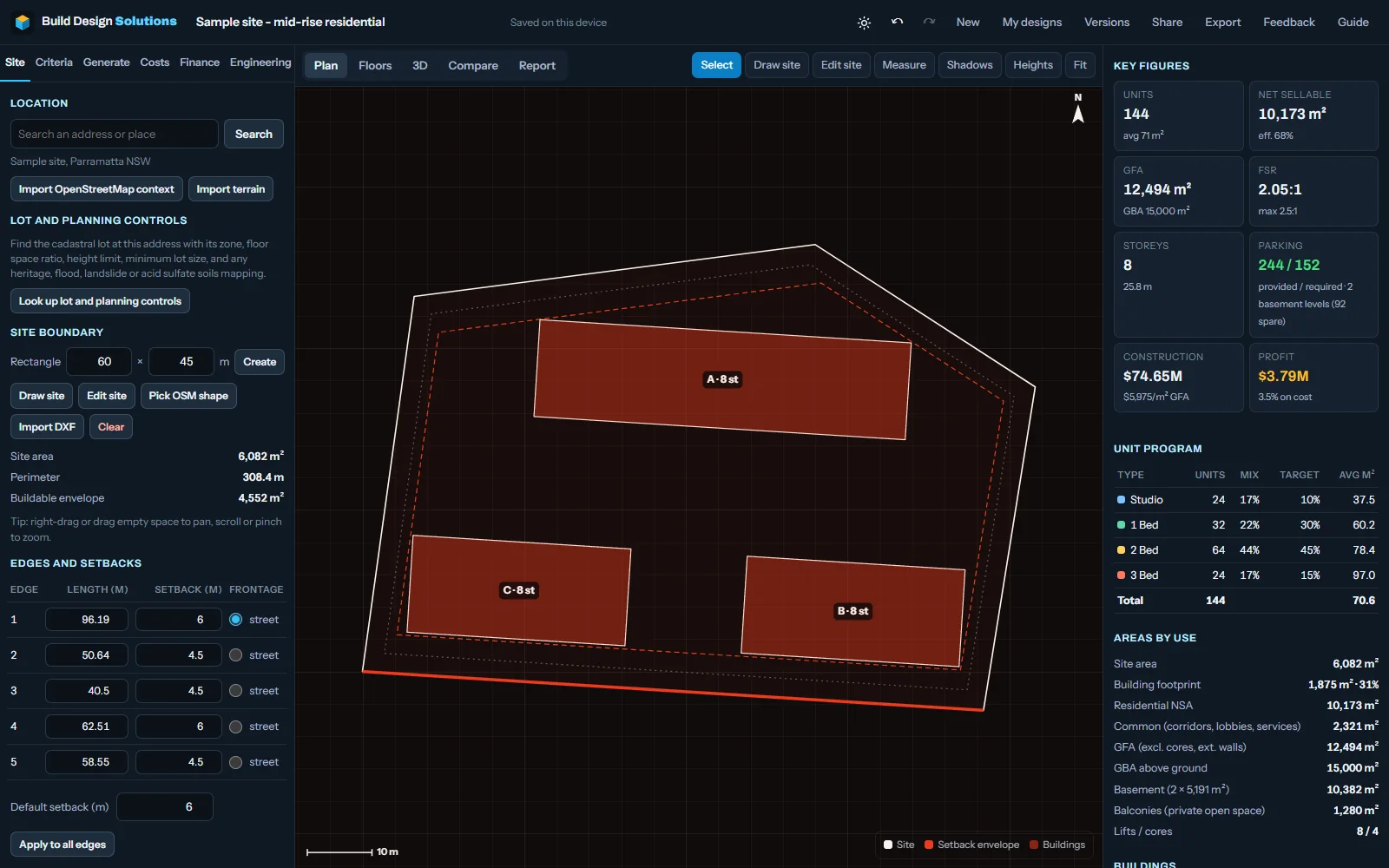The height and width of the screenshot is (868, 1389).
Task: Open the Engineering tab
Action: tap(260, 62)
